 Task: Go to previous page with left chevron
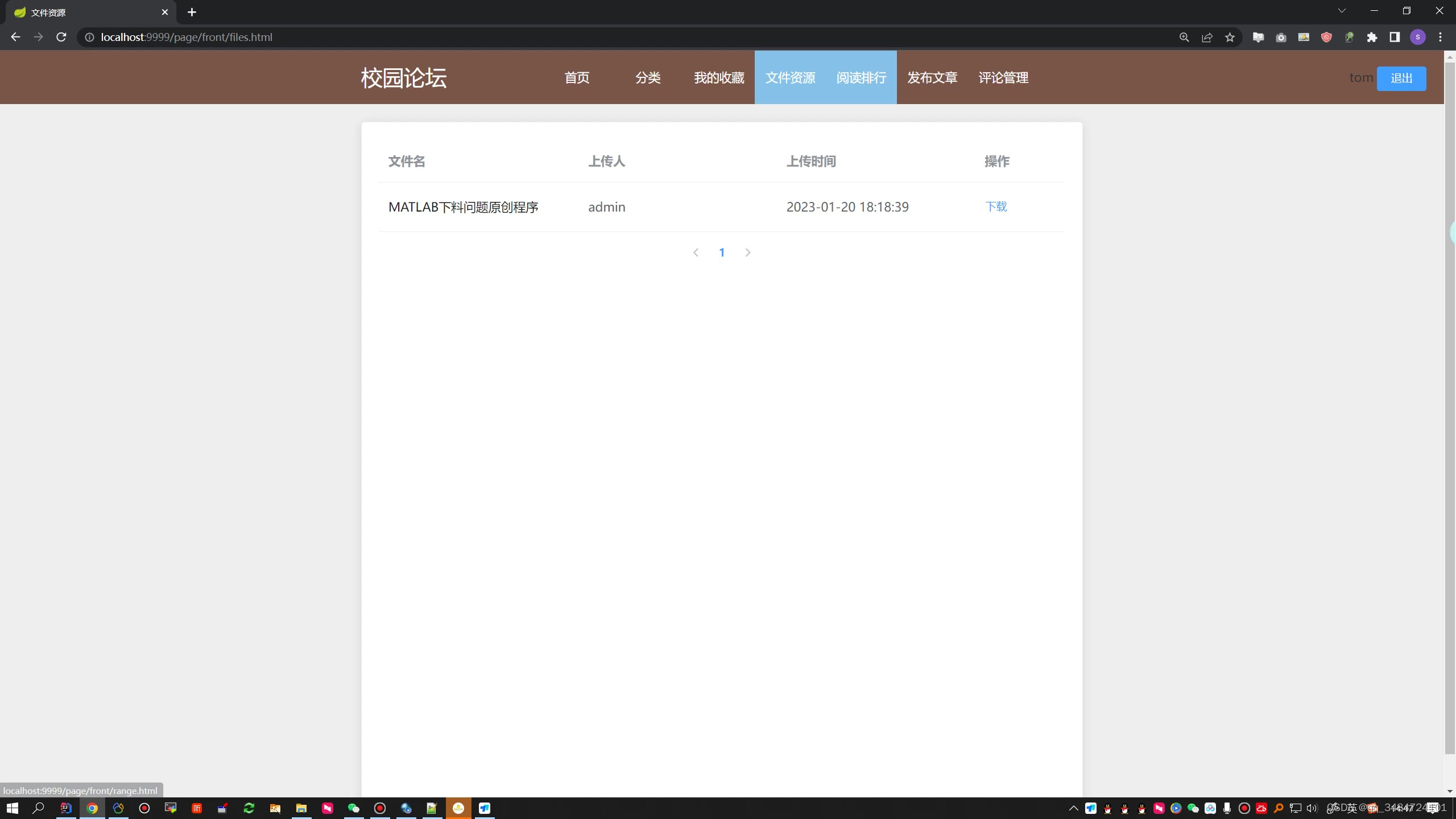696,253
